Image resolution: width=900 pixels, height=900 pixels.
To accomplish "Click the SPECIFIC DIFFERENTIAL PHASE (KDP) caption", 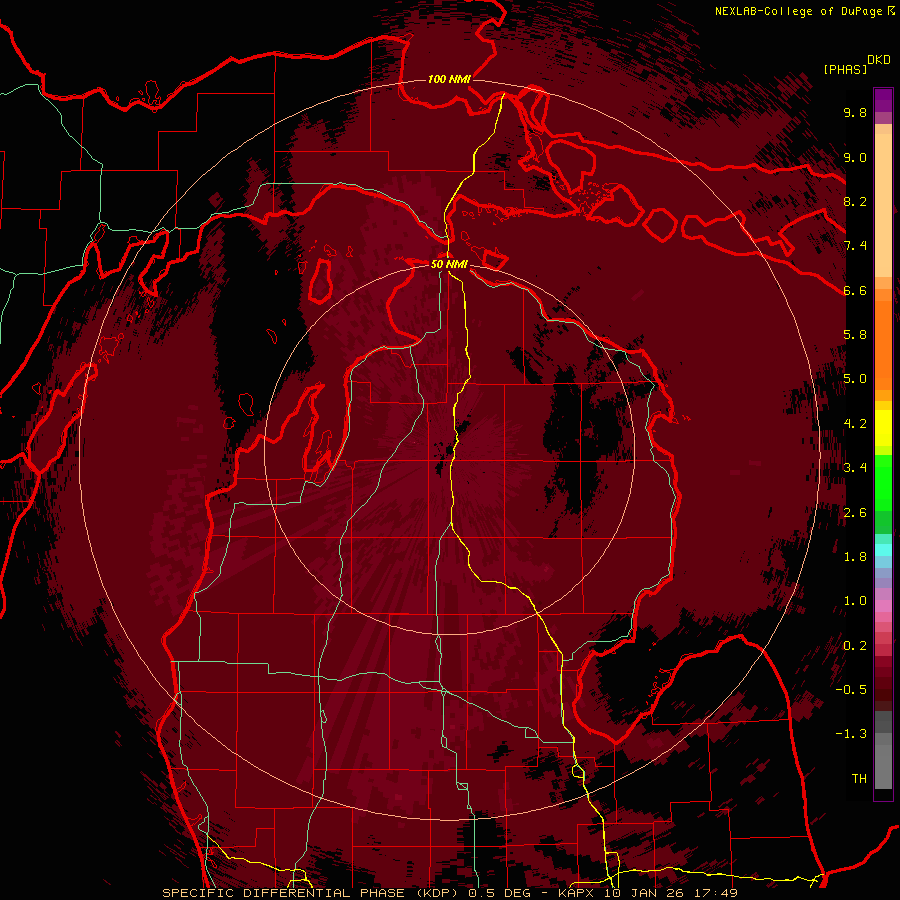I will click(x=311, y=893).
